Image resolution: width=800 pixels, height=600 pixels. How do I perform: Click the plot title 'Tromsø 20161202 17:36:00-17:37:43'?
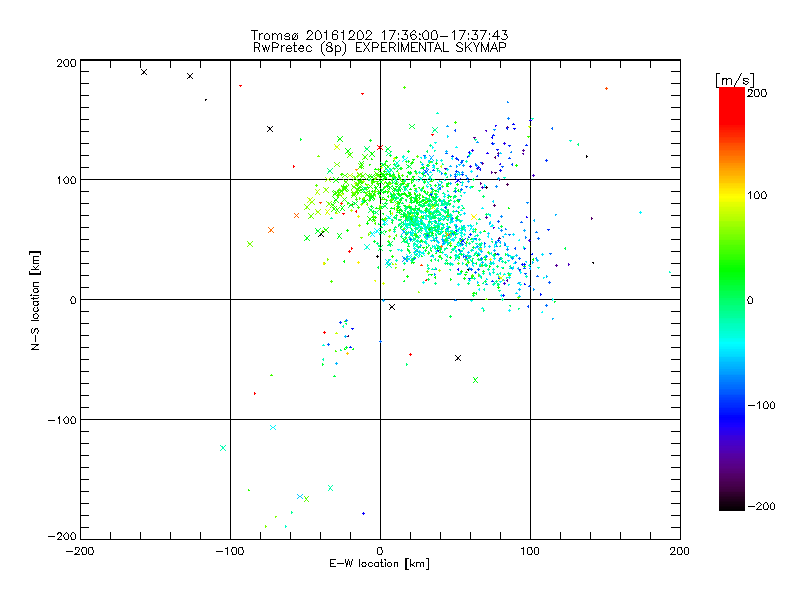click(379, 35)
